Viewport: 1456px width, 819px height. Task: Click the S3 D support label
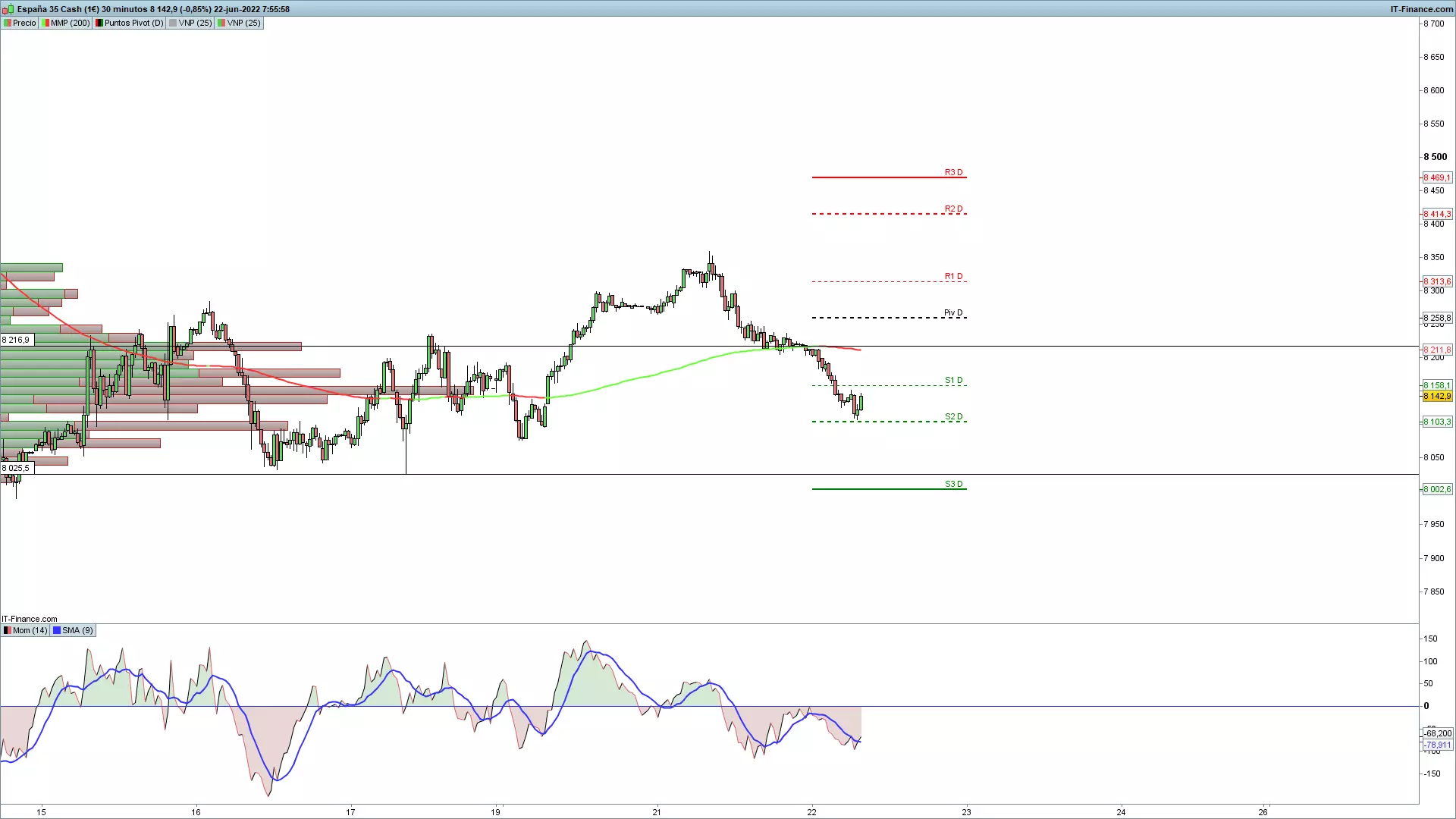pos(953,484)
